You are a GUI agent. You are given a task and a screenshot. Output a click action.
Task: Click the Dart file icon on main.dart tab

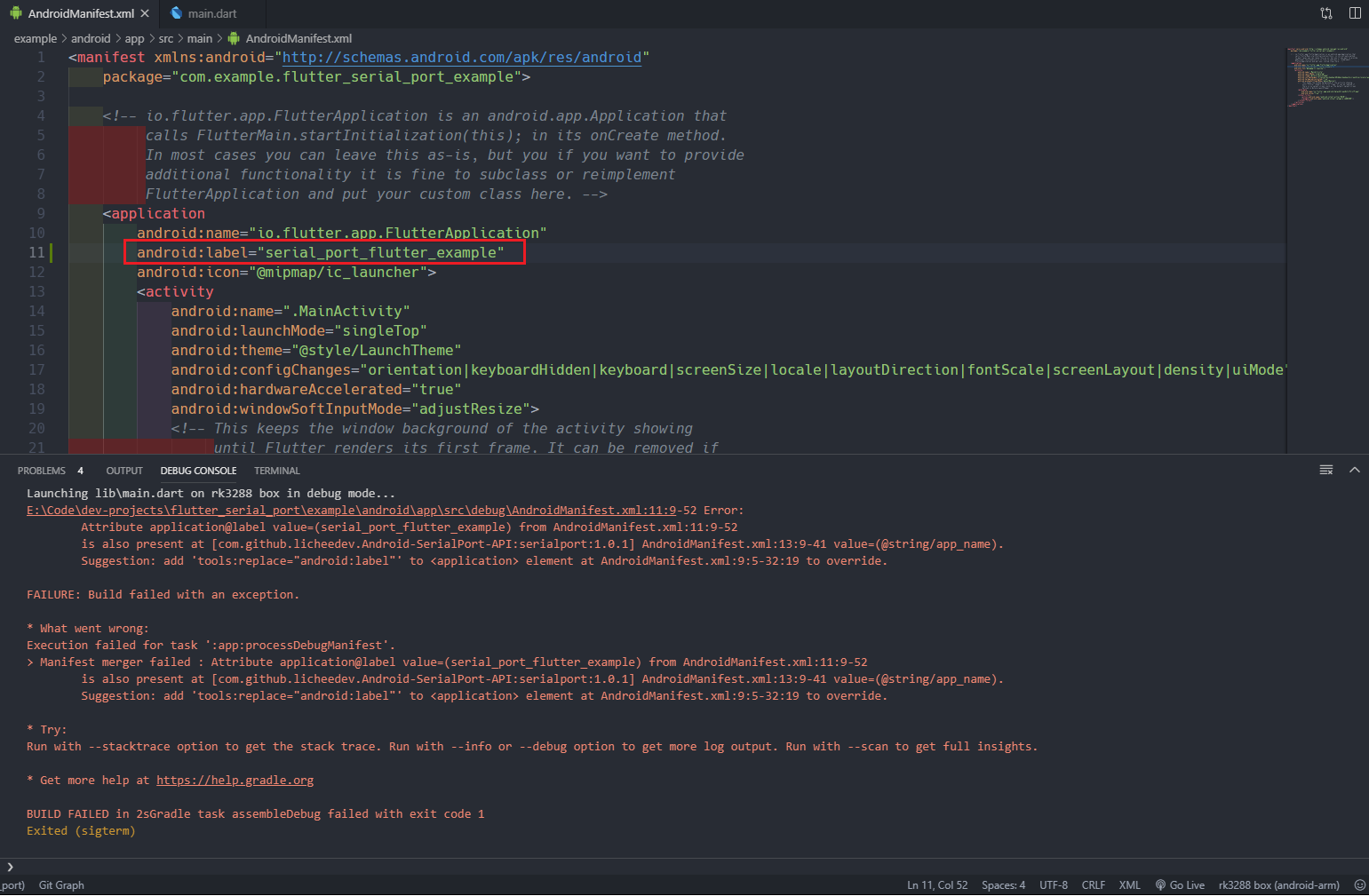176,13
